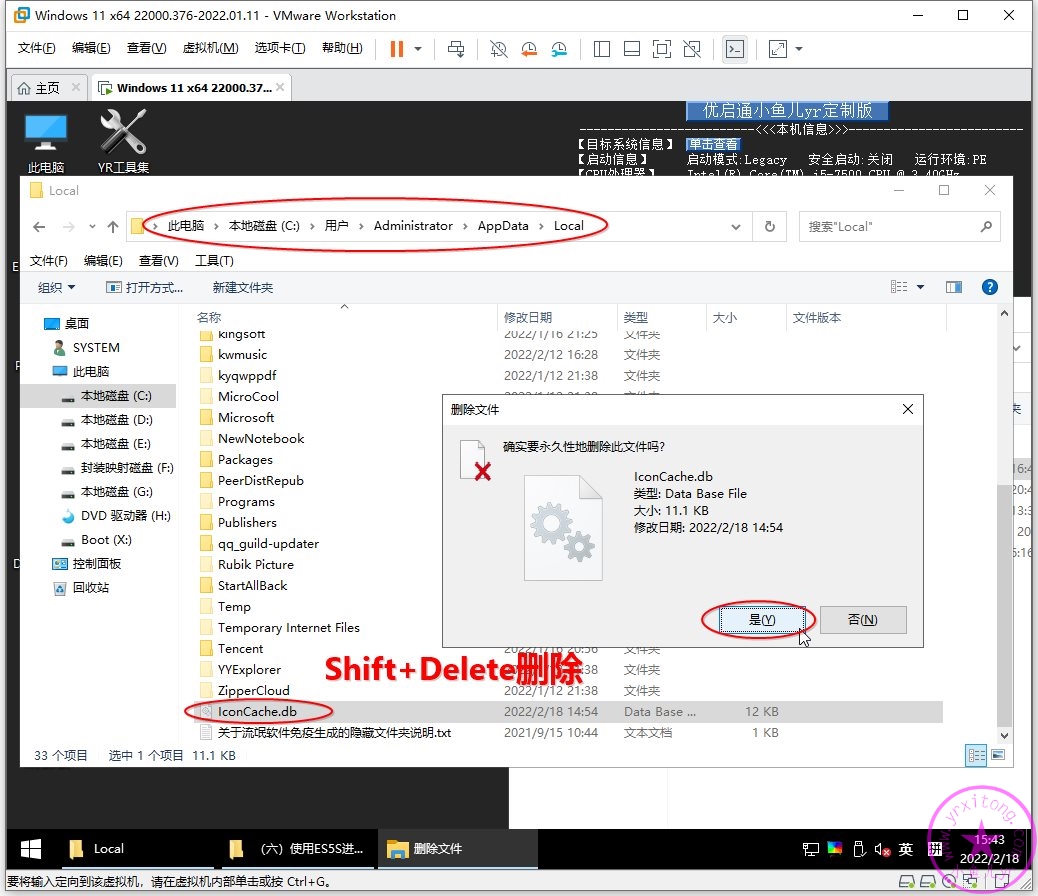Screen dimensions: 1038x896
Task: Expand the address bar history dropdown
Action: (735, 227)
